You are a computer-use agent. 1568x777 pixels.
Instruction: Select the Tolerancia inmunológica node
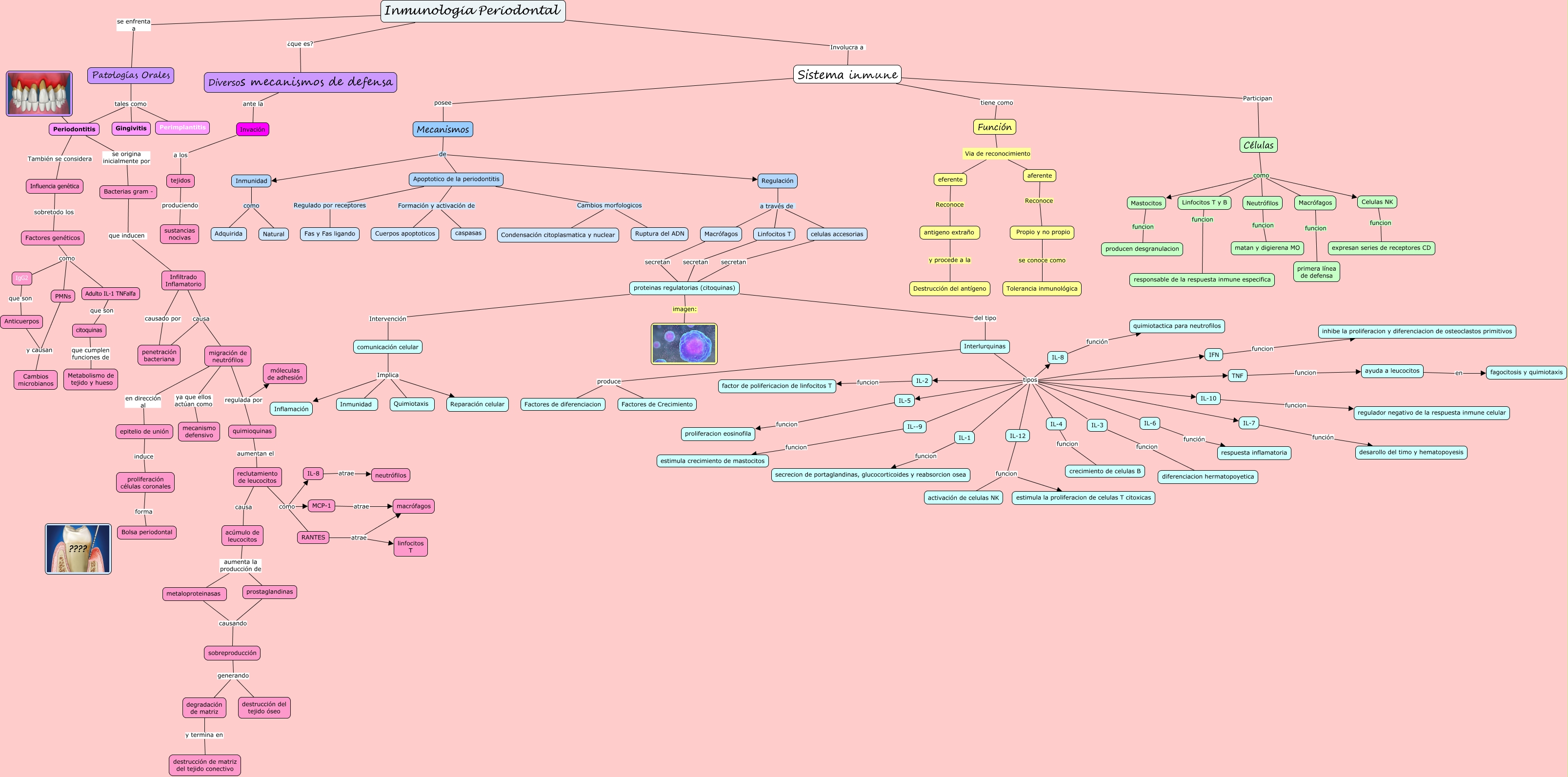1042,289
